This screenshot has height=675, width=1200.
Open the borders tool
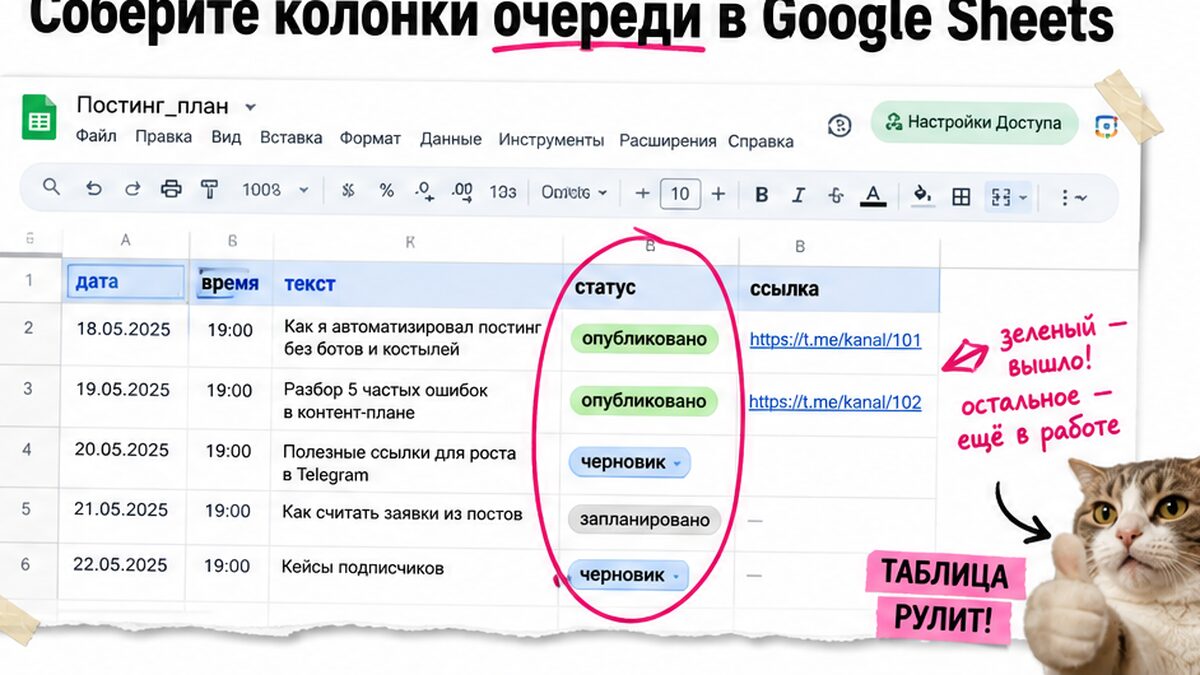(961, 197)
